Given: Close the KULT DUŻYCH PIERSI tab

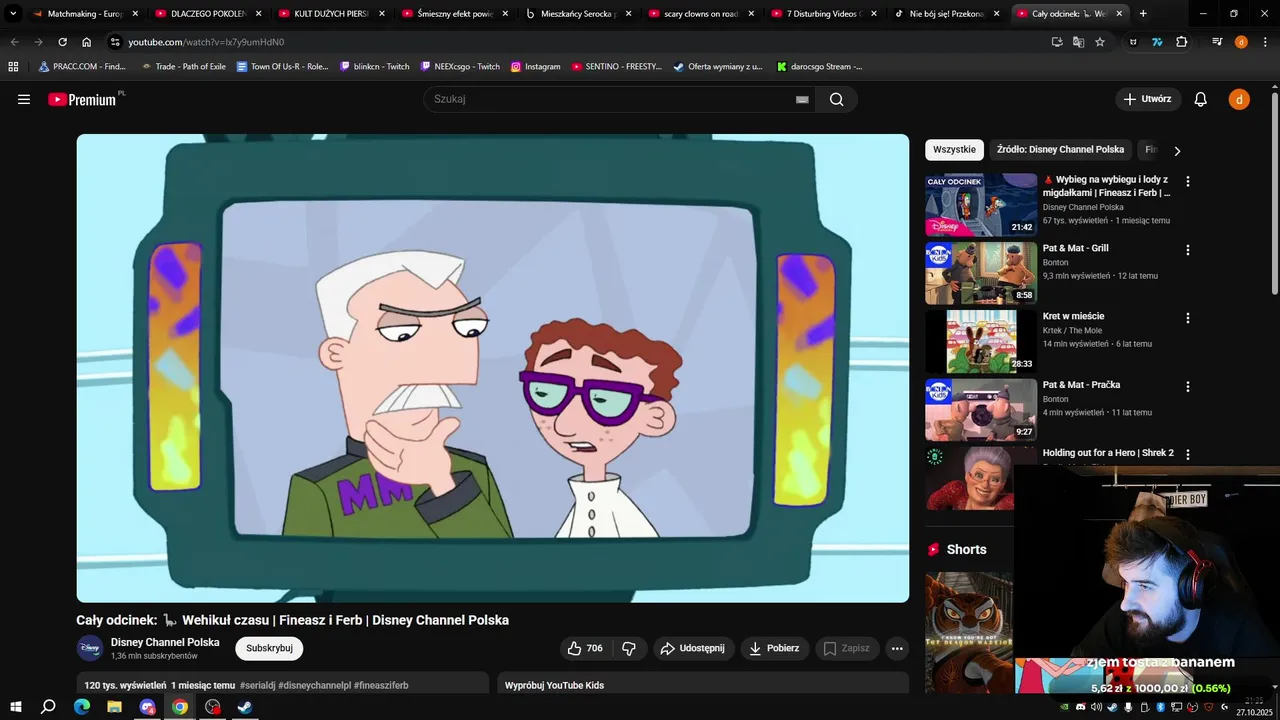Looking at the screenshot, I should (x=381, y=14).
